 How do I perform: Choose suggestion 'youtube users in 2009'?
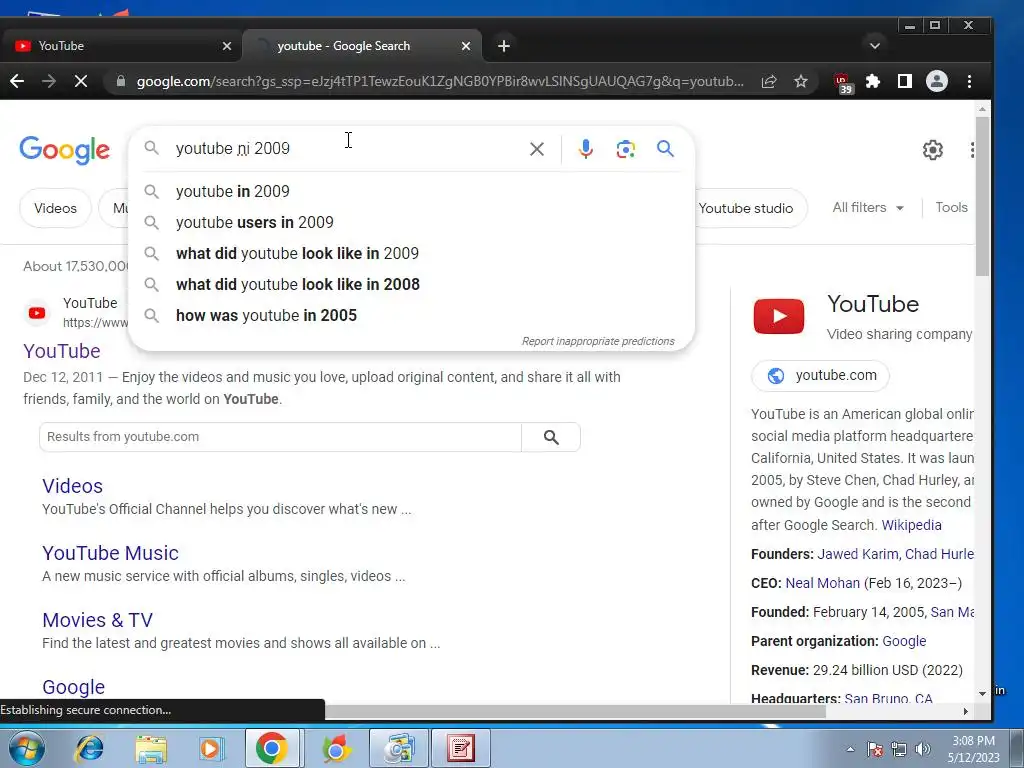(411, 223)
